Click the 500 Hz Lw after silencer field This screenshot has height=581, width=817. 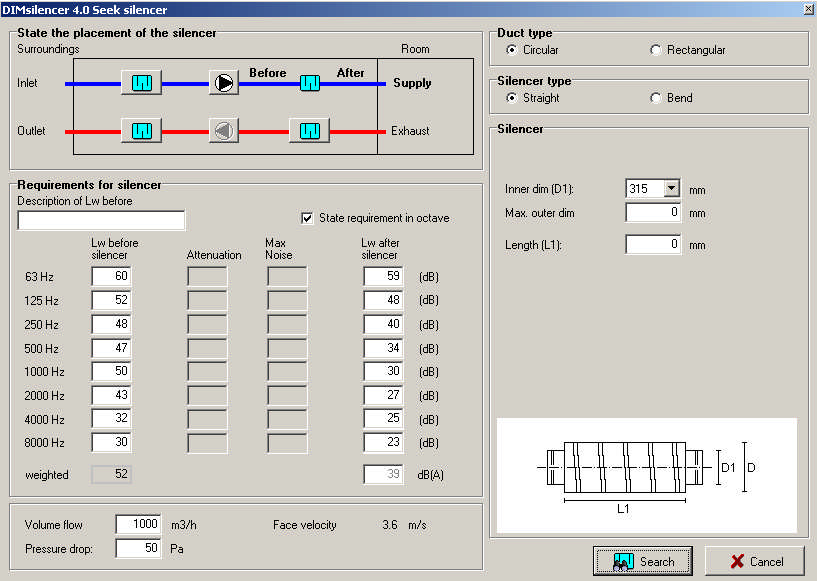(x=383, y=348)
